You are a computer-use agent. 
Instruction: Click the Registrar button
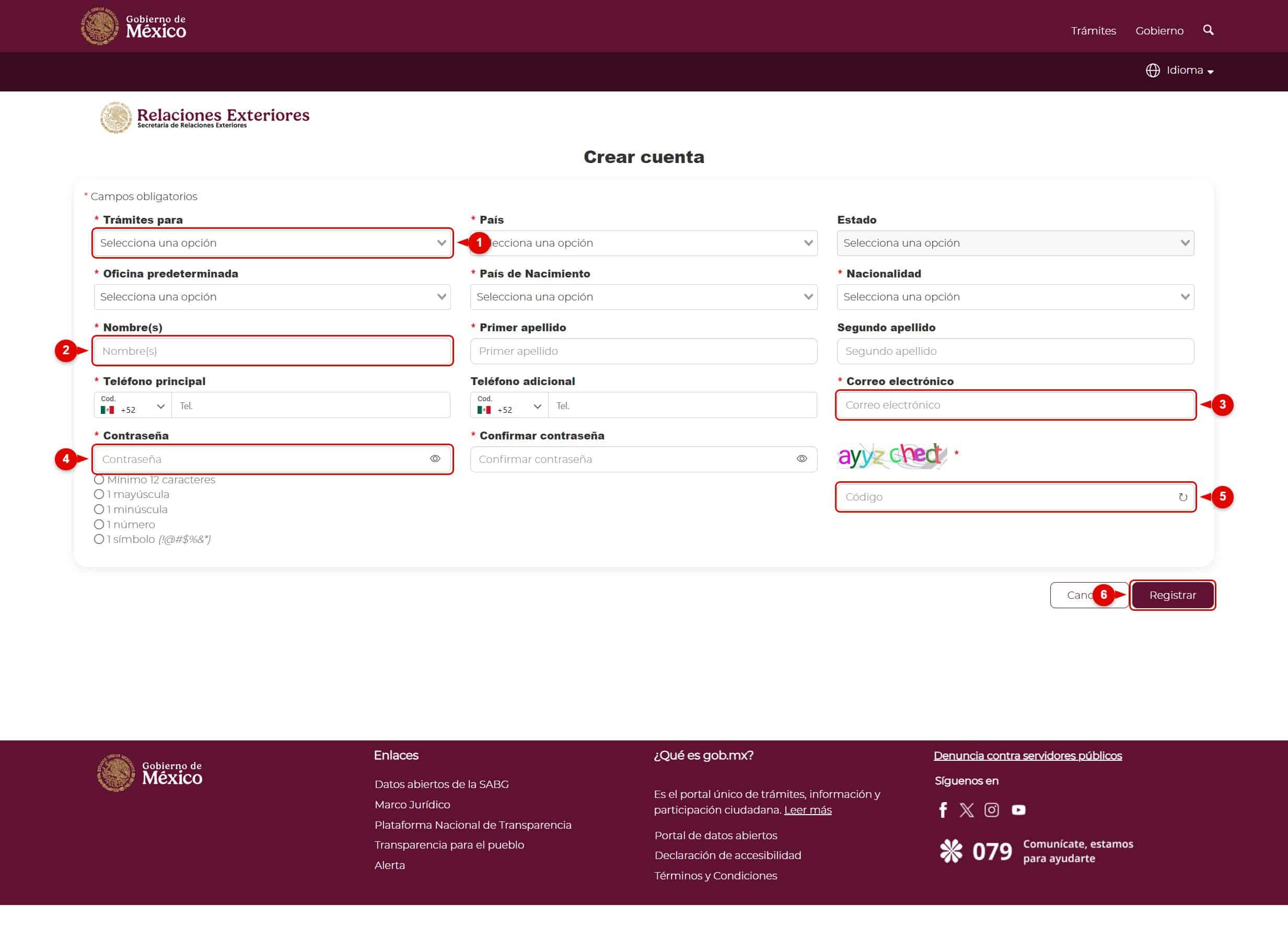point(1173,595)
